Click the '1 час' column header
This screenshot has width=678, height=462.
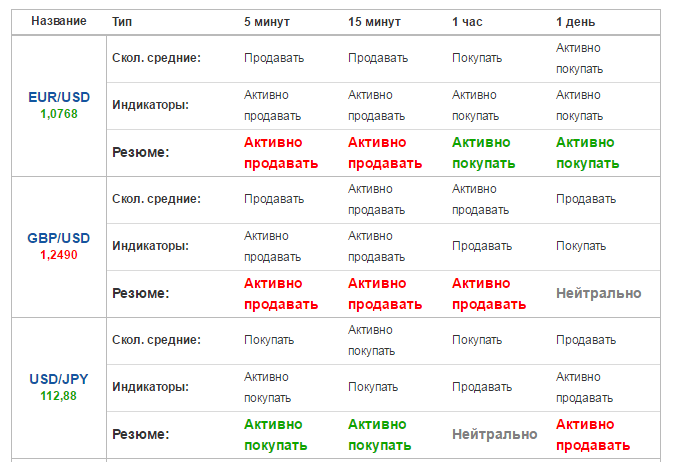click(467, 22)
